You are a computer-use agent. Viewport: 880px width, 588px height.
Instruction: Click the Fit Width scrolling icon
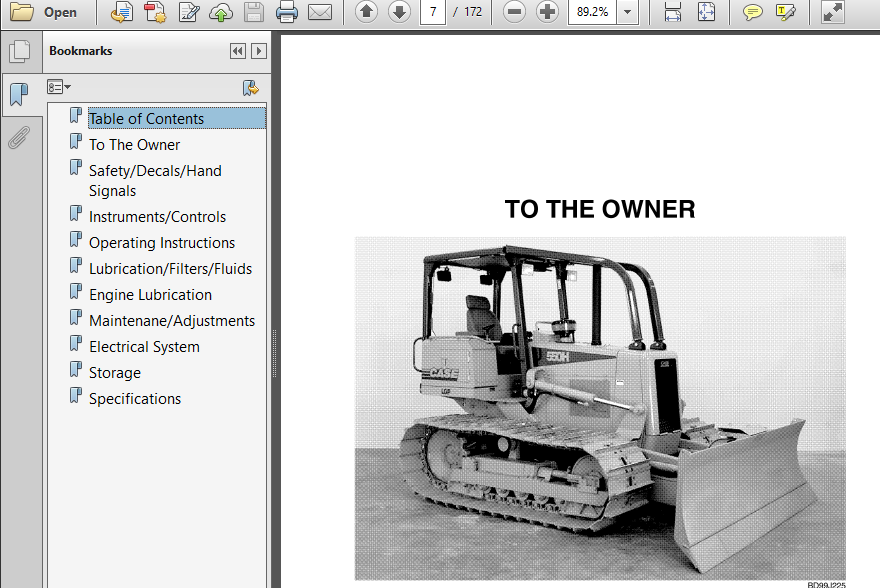672,12
